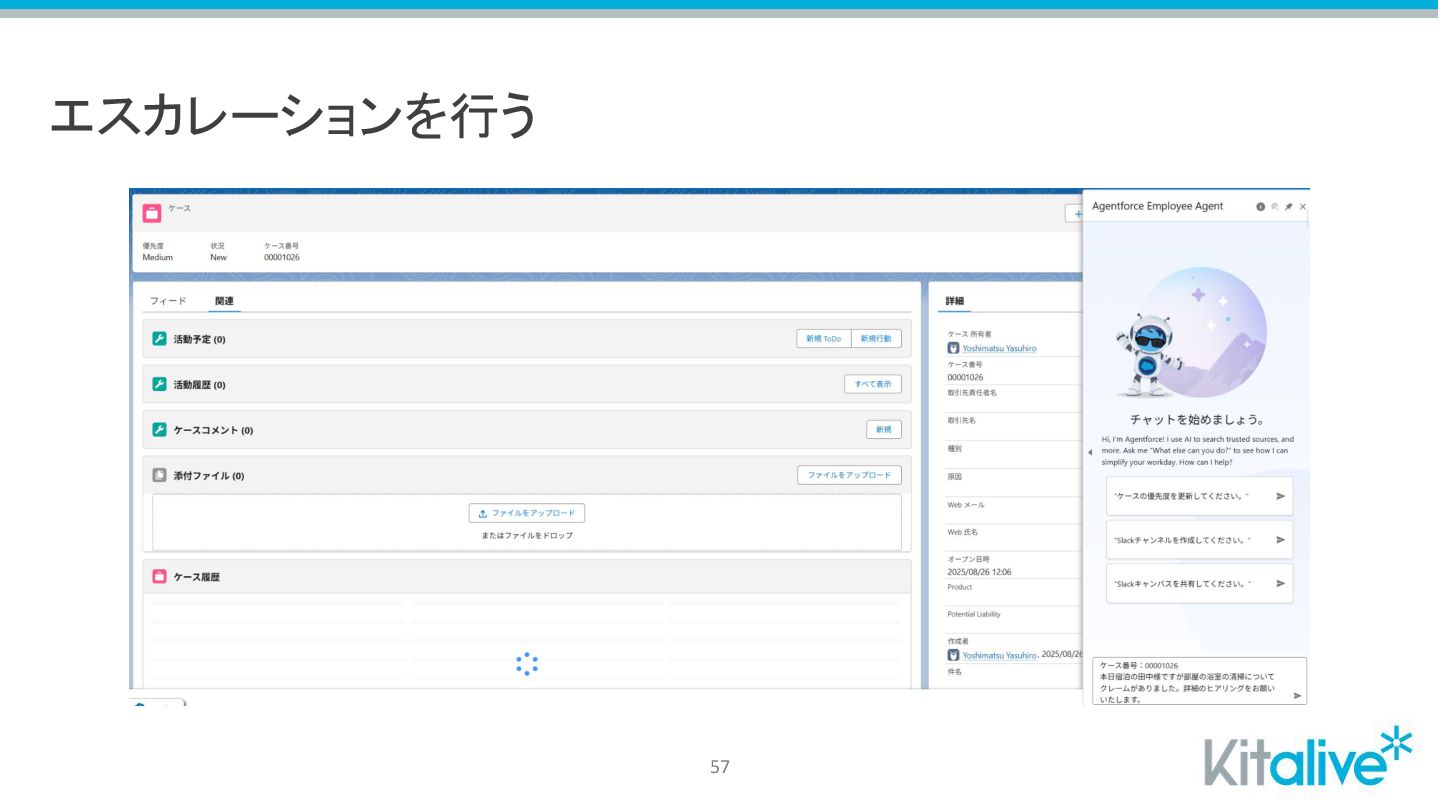
Task: Click the Web 氏名 field label
Action: tap(963, 532)
